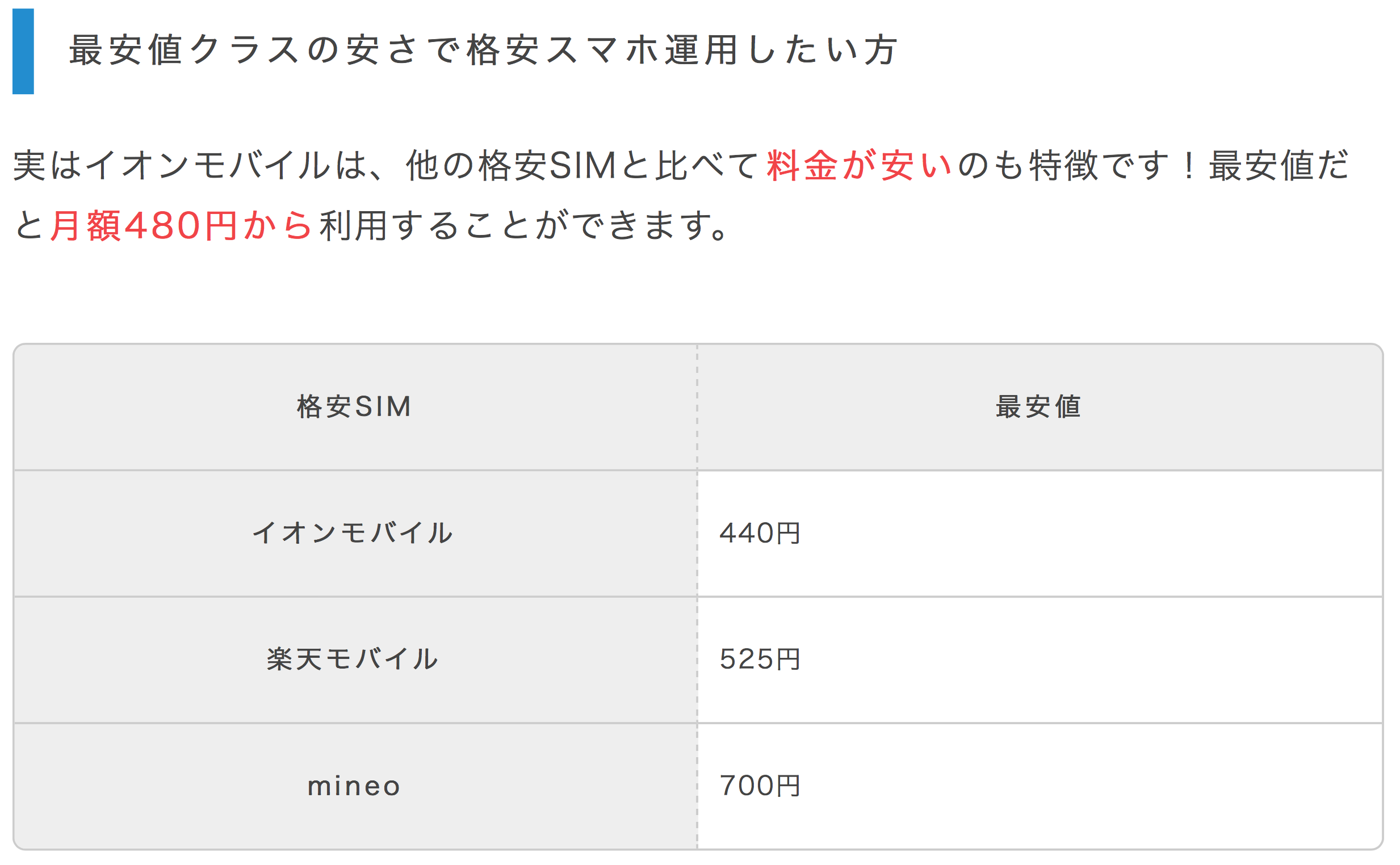Click the blue bar beside the heading
The image size is (1400, 865).
(23, 52)
